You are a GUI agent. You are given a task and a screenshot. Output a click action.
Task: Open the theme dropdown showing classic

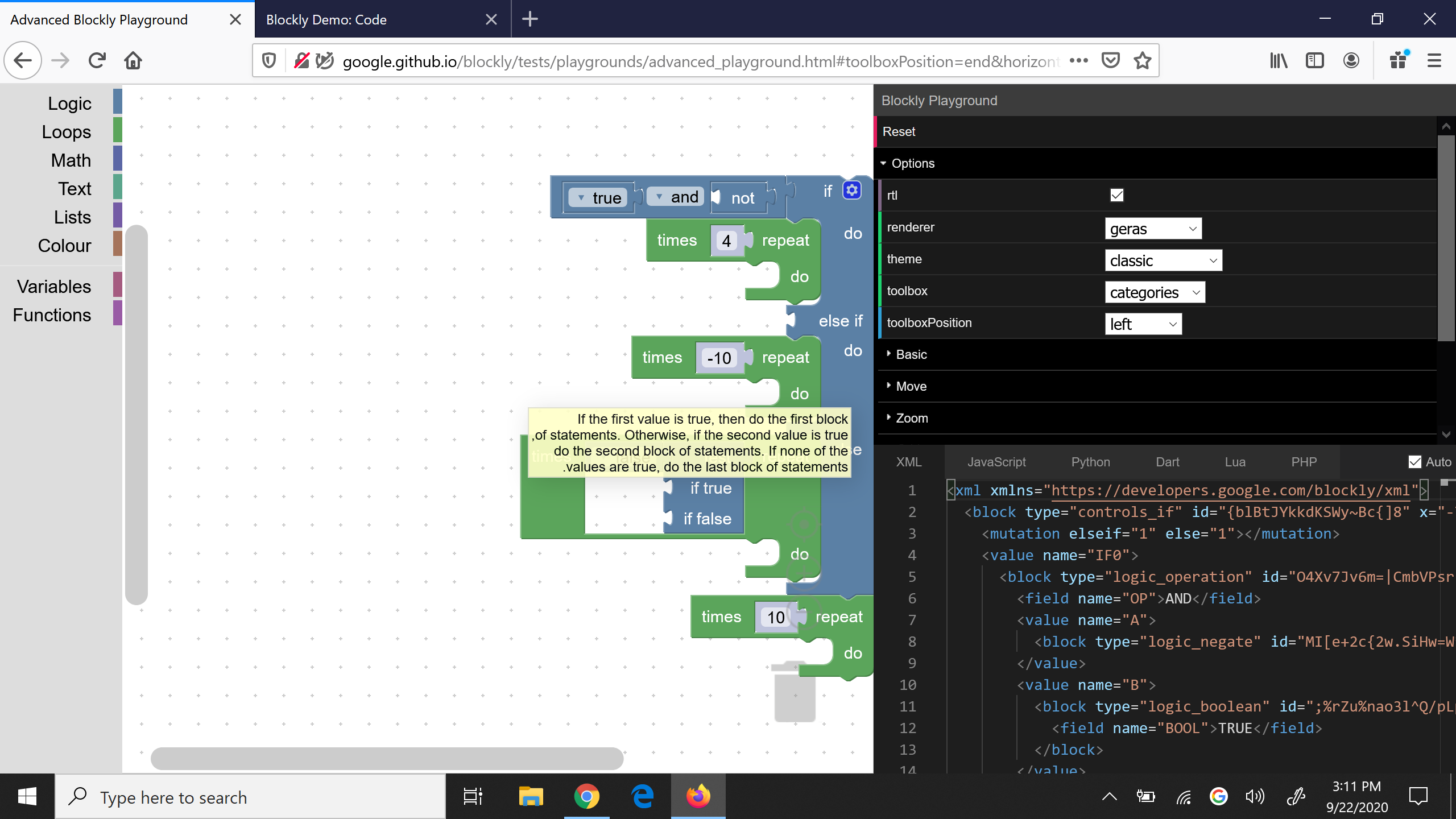coord(1163,260)
